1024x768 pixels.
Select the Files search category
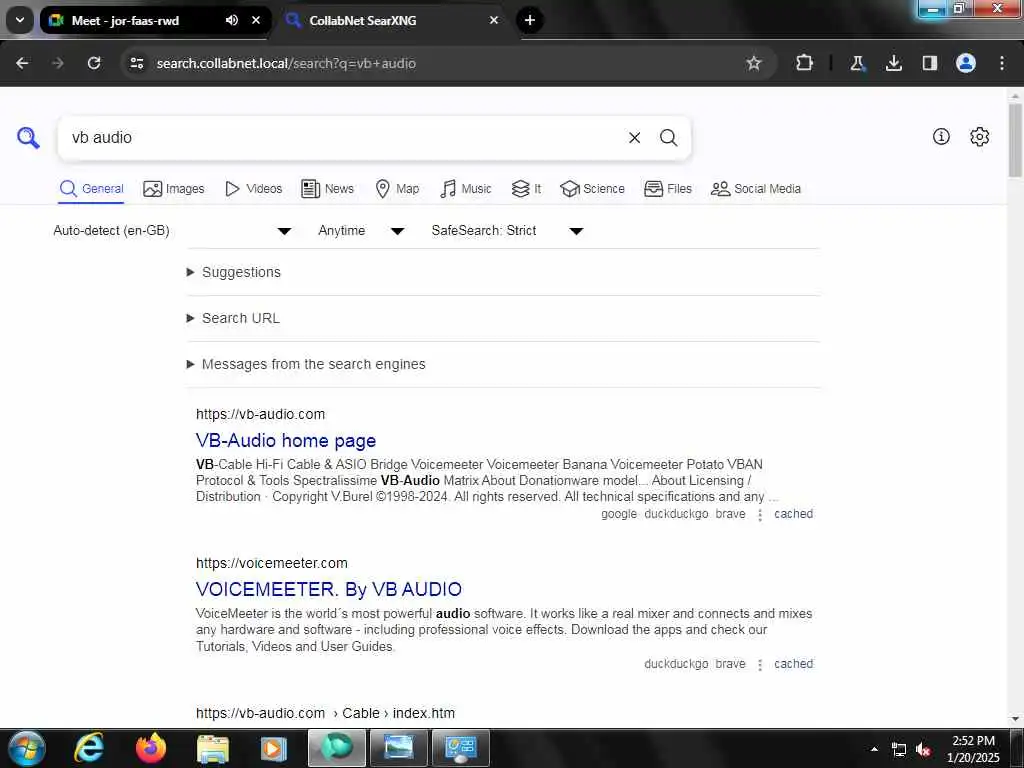(667, 189)
